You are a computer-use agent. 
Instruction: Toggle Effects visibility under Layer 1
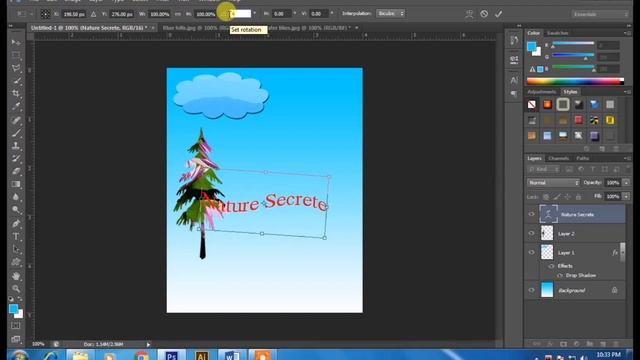(x=552, y=266)
